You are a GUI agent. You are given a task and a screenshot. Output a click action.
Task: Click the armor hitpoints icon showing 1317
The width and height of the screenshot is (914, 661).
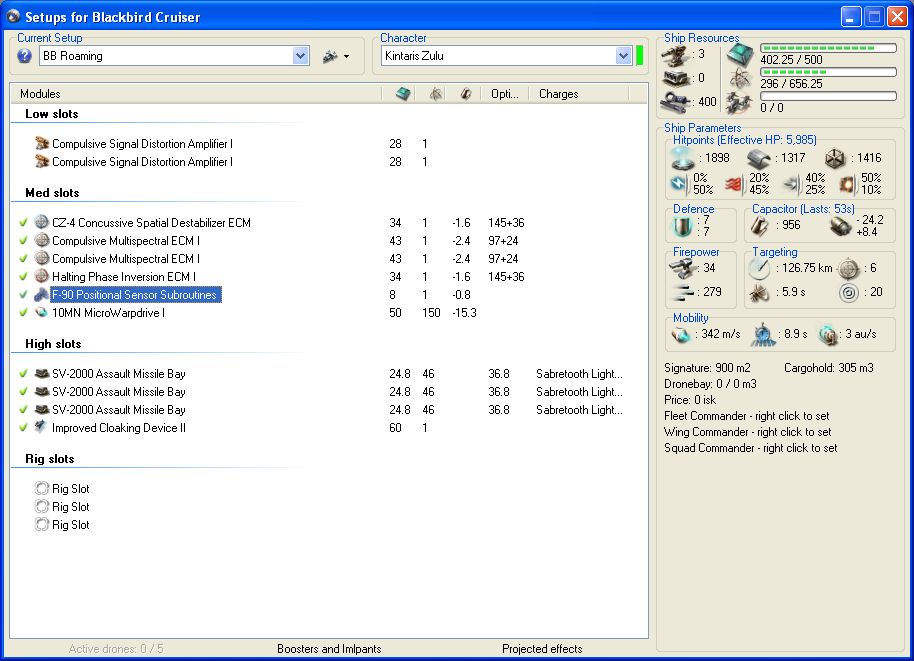coord(759,159)
